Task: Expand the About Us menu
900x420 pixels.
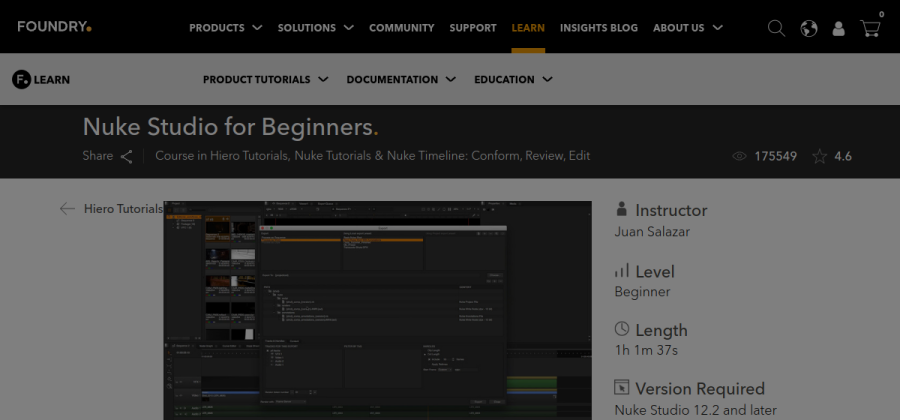Action: [688, 28]
